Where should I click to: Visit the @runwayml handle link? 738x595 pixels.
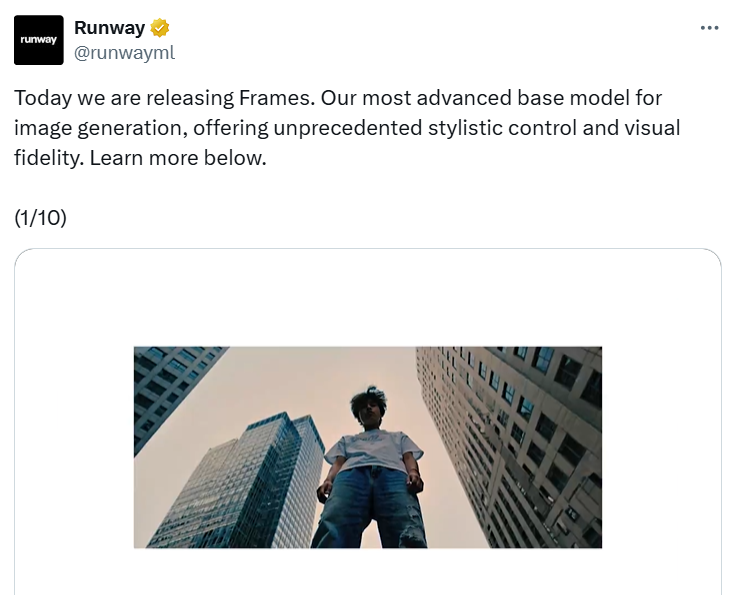[124, 52]
